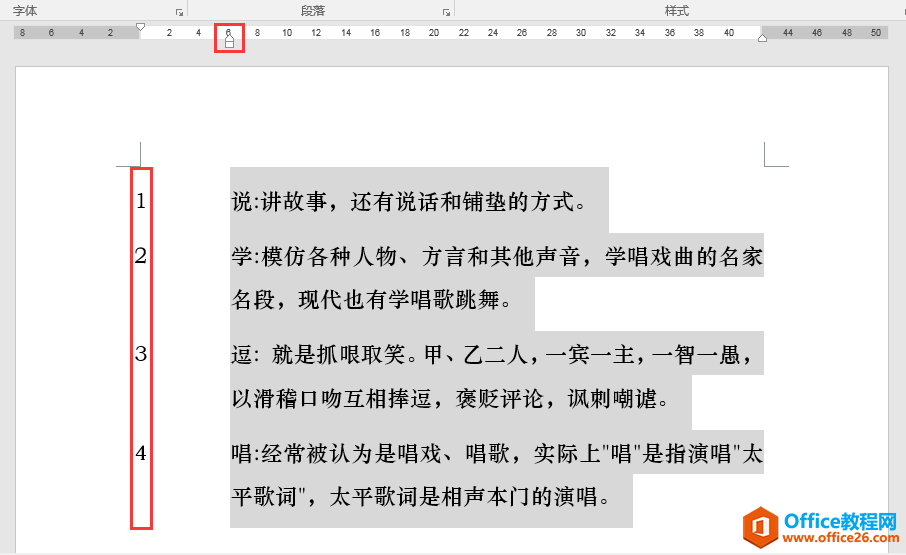
Task: Click the 段落 group label
Action: click(x=313, y=11)
